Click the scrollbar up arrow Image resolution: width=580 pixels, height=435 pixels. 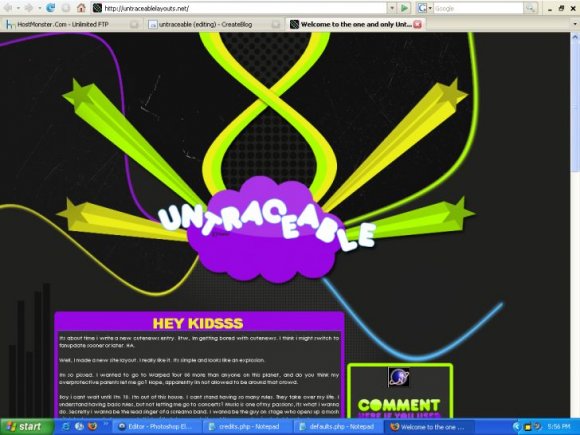(x=576, y=37)
